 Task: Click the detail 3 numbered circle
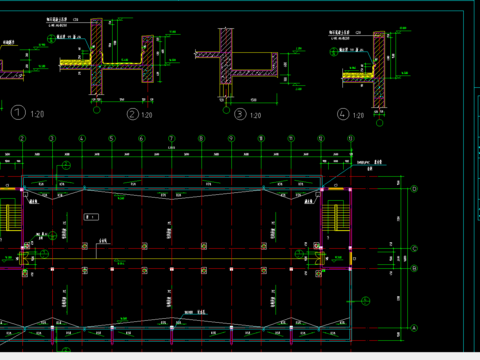click(x=240, y=114)
